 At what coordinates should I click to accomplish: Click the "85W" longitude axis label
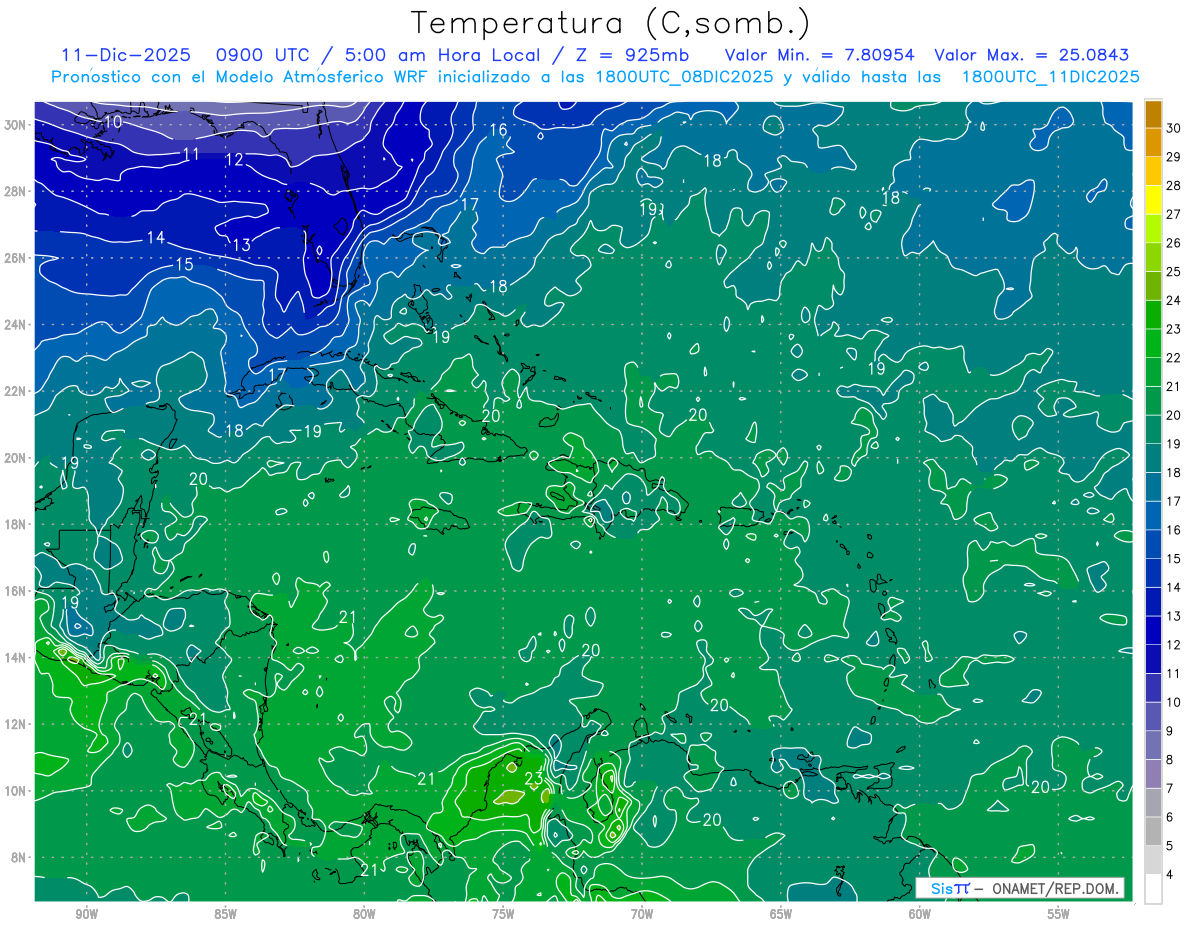(x=225, y=914)
